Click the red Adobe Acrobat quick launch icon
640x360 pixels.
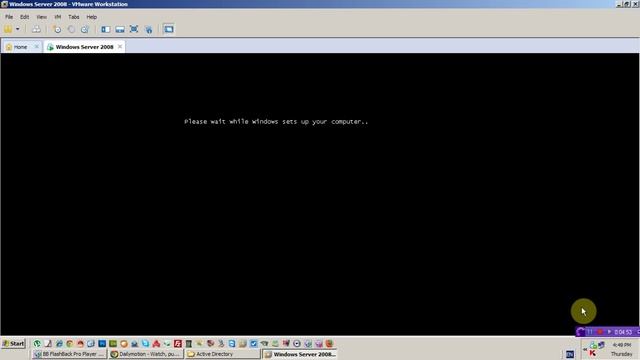156,344
